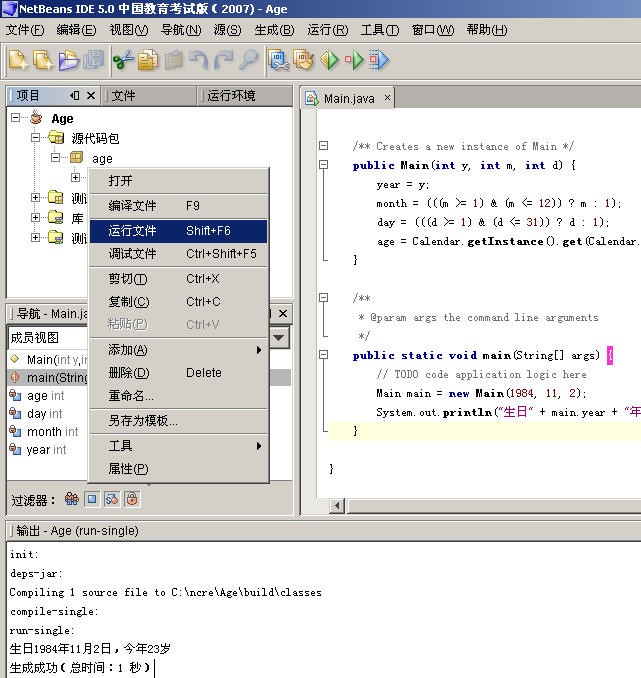Choose 属性(P) in context menu

(x=179, y=469)
